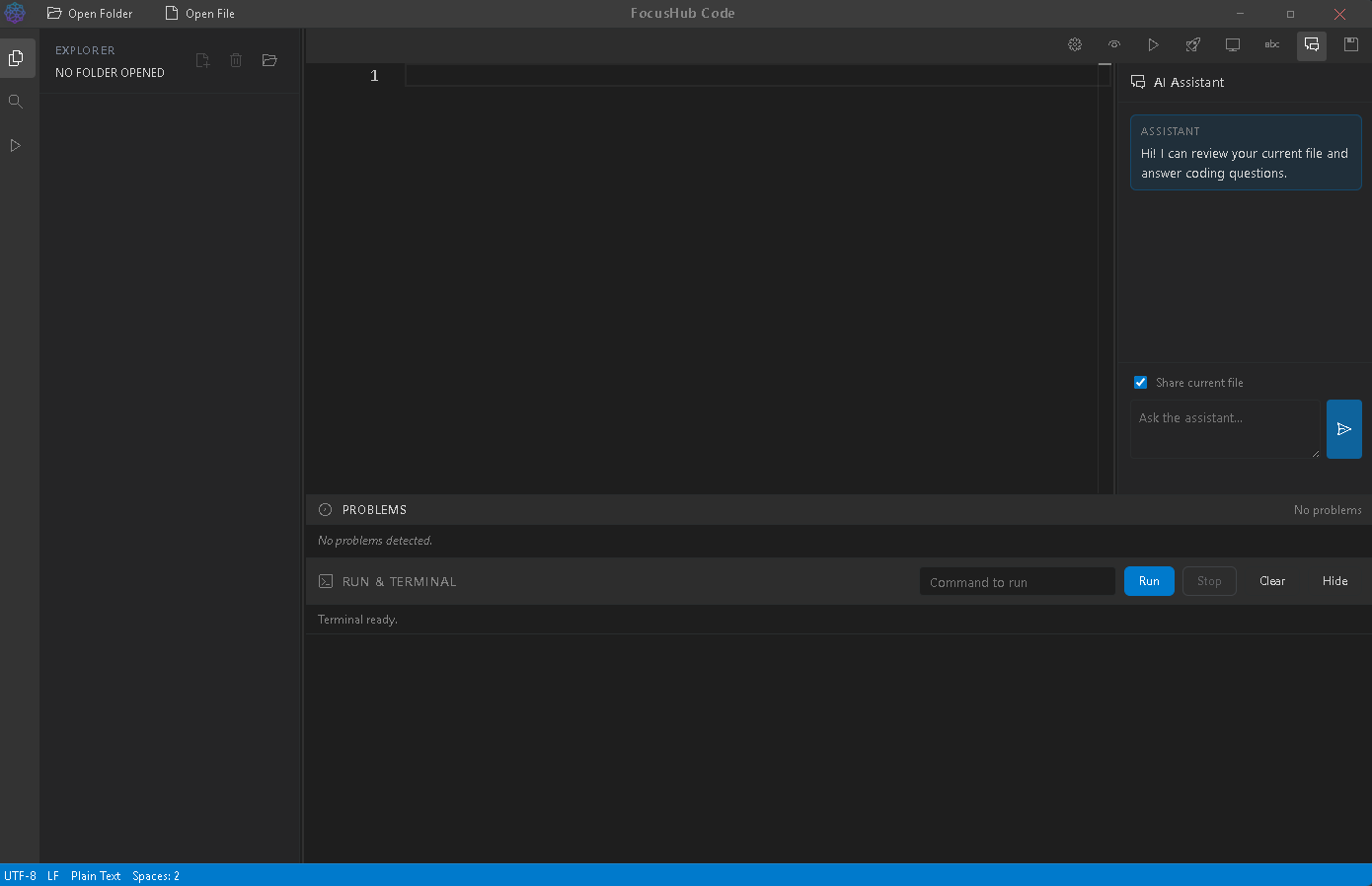Change language mode from Plain Text
The width and height of the screenshot is (1372, 886).
[x=96, y=876]
